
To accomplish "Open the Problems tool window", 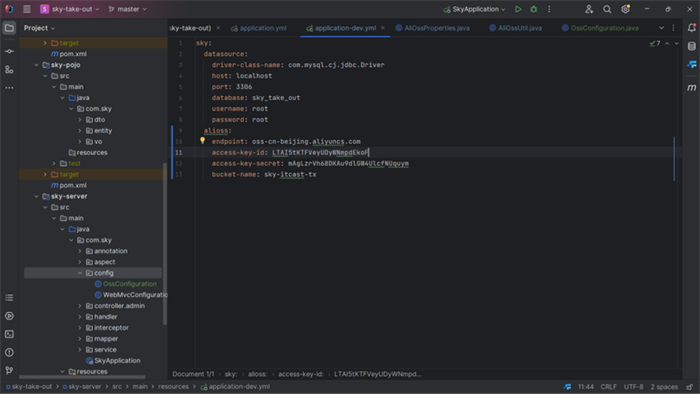I will click(x=9, y=353).
